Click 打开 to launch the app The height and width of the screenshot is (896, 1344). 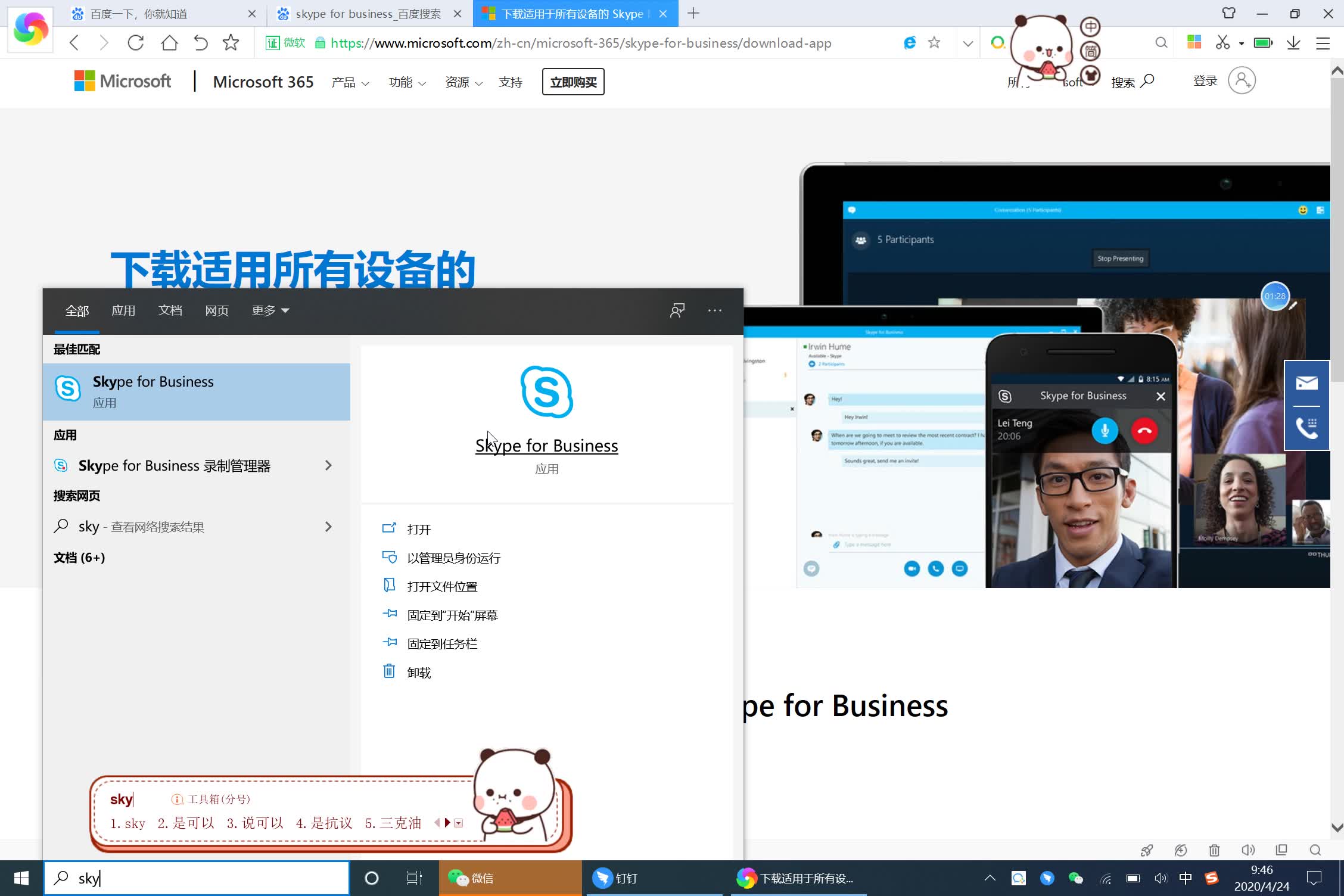pos(419,529)
